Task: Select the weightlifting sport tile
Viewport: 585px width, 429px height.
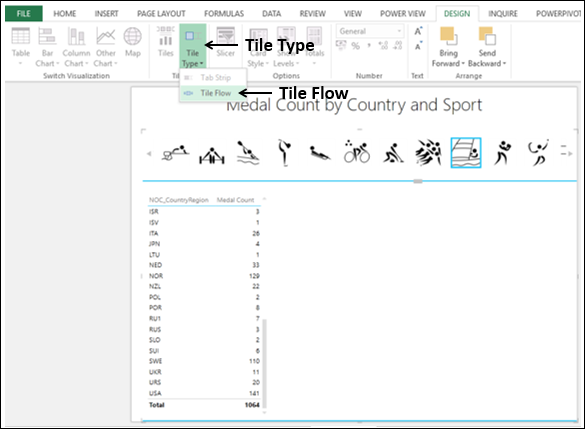Action: [x=212, y=154]
